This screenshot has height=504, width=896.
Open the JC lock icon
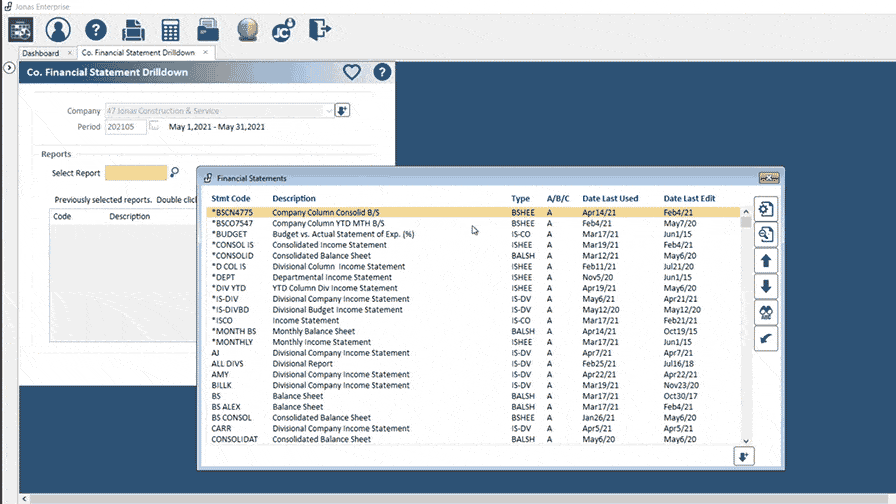(x=283, y=30)
